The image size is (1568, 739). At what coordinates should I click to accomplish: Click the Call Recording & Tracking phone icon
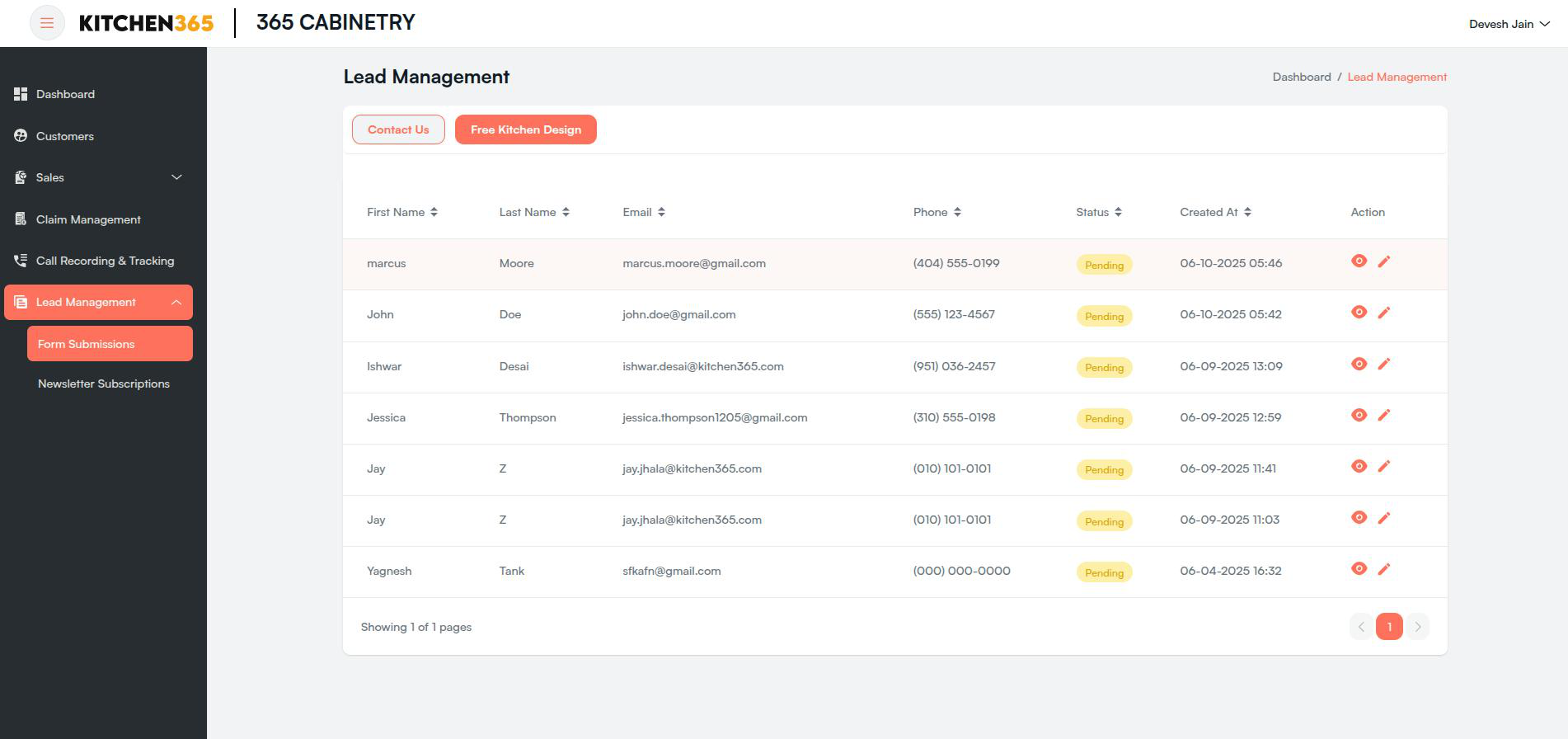tap(21, 261)
